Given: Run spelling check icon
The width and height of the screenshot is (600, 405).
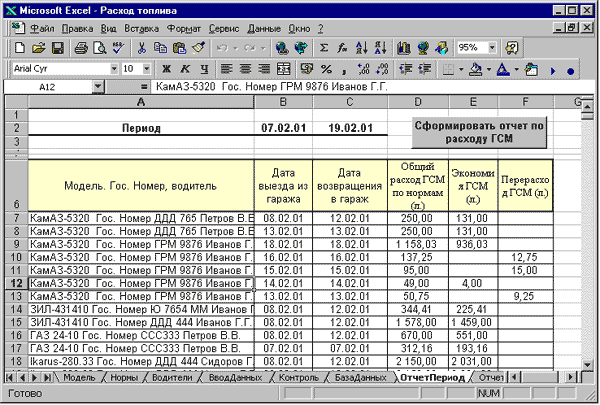Looking at the screenshot, I should [x=118, y=48].
